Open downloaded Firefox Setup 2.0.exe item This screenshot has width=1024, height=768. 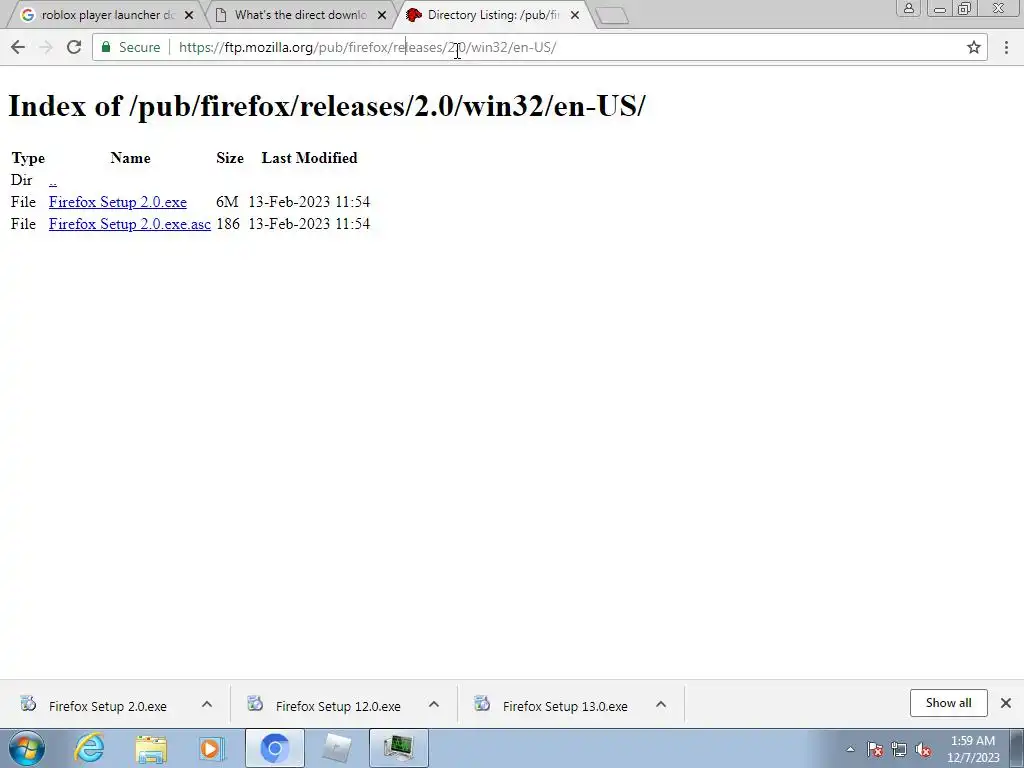click(106, 706)
